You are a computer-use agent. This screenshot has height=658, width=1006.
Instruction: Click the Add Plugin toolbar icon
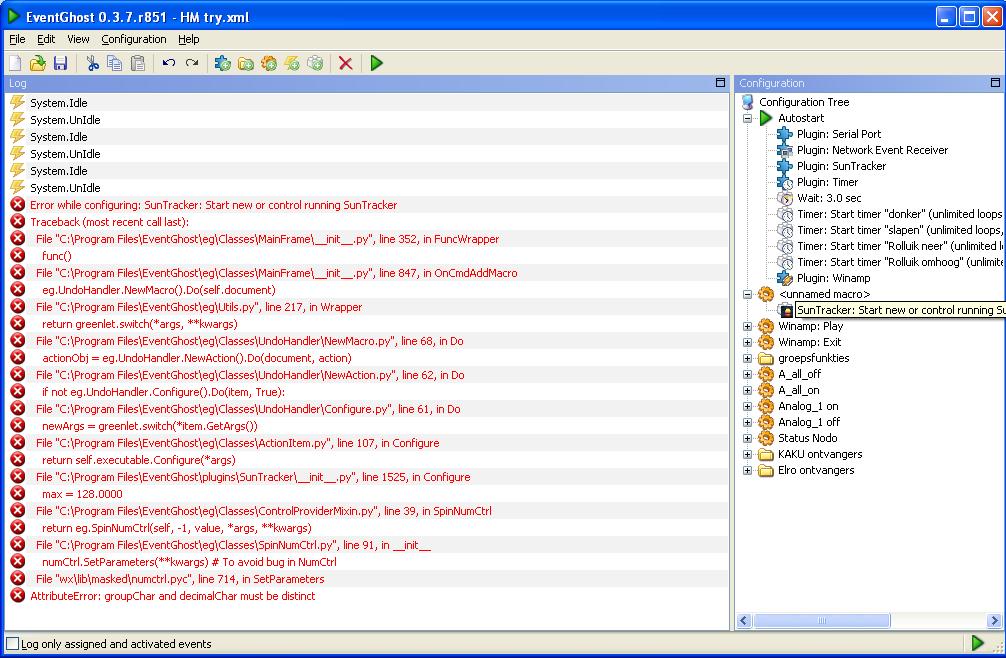point(223,63)
